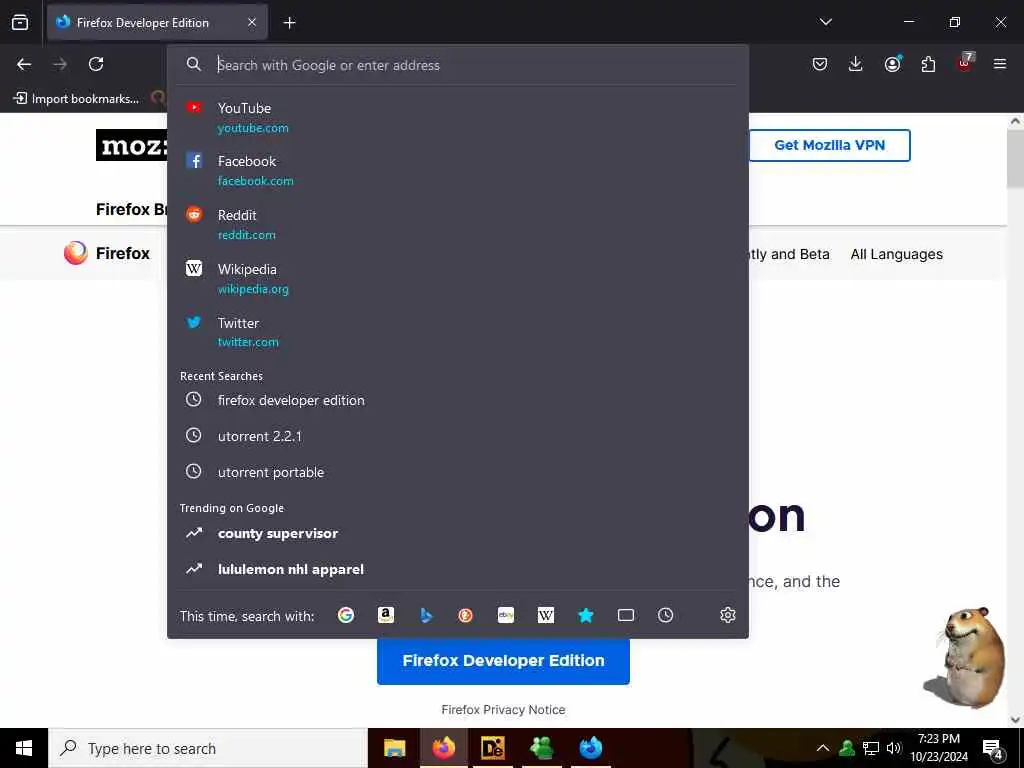Select the YouTube suggestion
The width and height of the screenshot is (1024, 768).
point(458,117)
